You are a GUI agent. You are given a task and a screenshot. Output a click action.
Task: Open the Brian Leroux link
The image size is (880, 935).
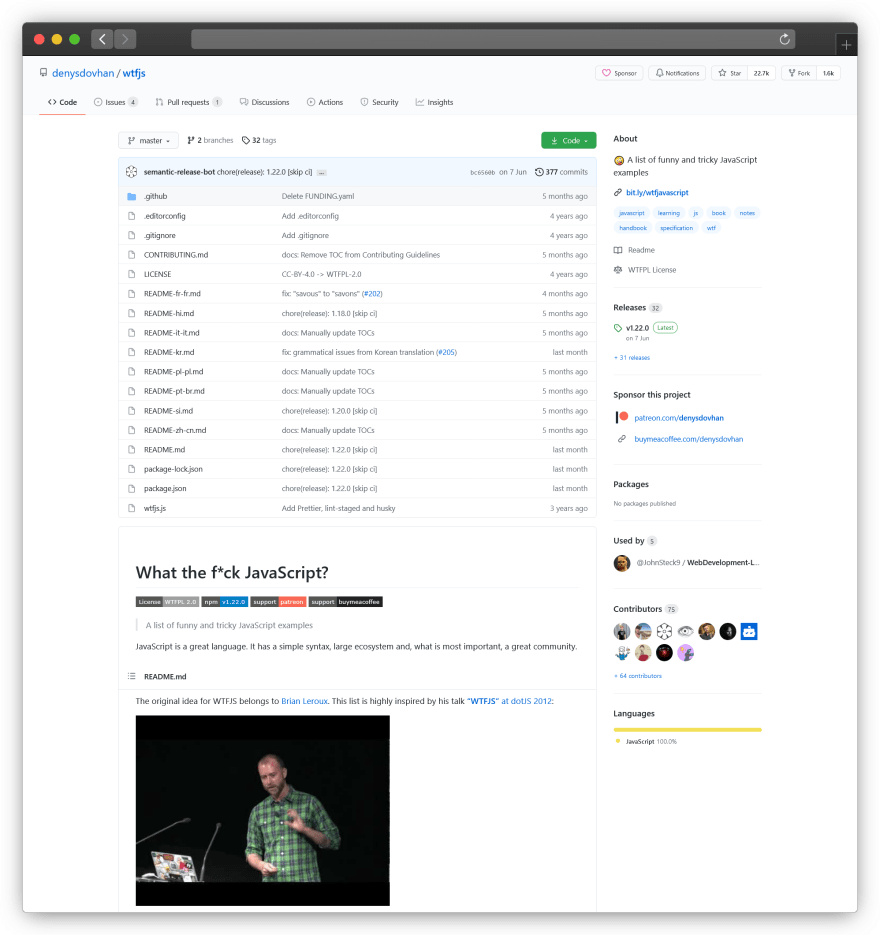pyautogui.click(x=304, y=701)
